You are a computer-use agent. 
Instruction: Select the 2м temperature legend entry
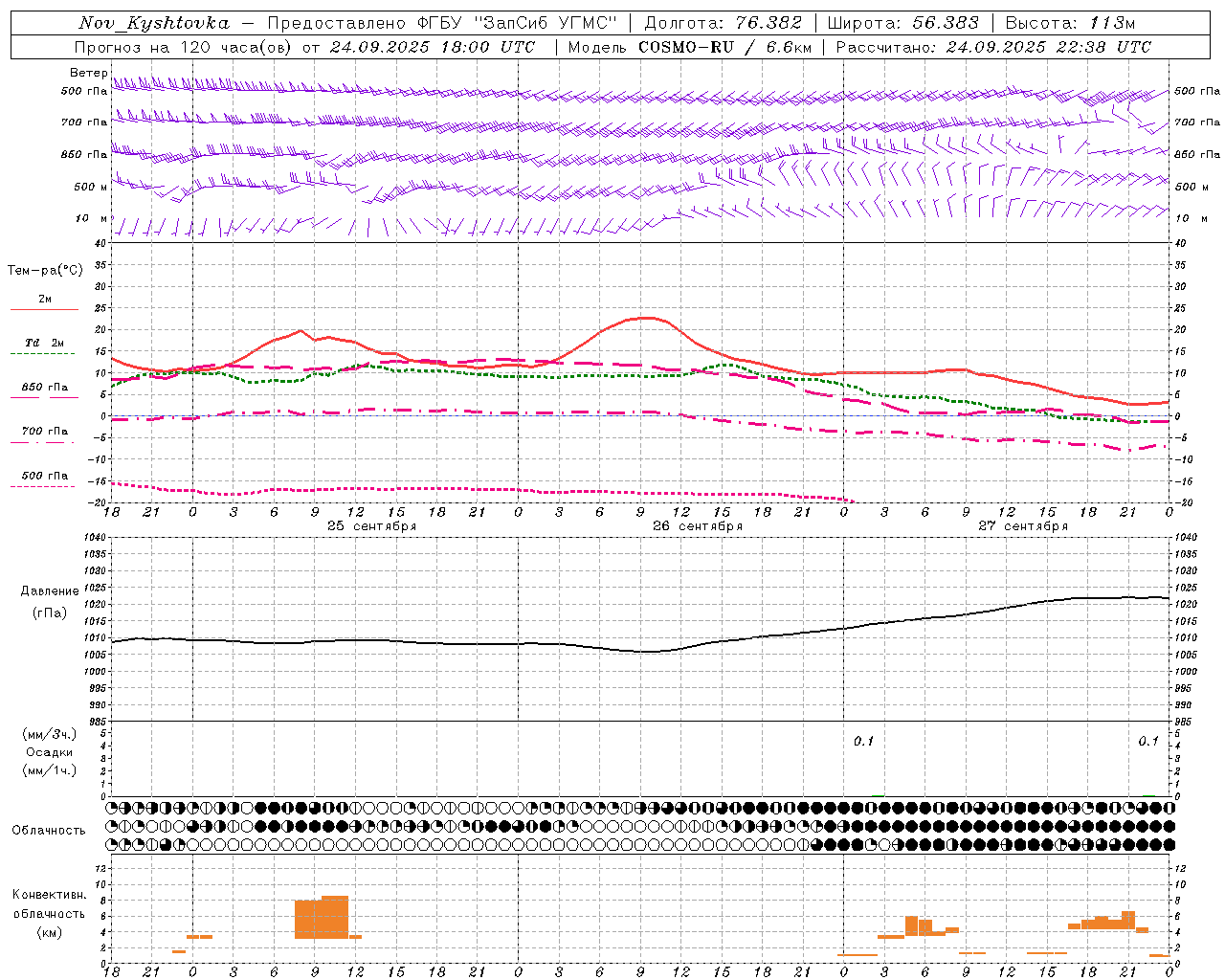click(44, 300)
